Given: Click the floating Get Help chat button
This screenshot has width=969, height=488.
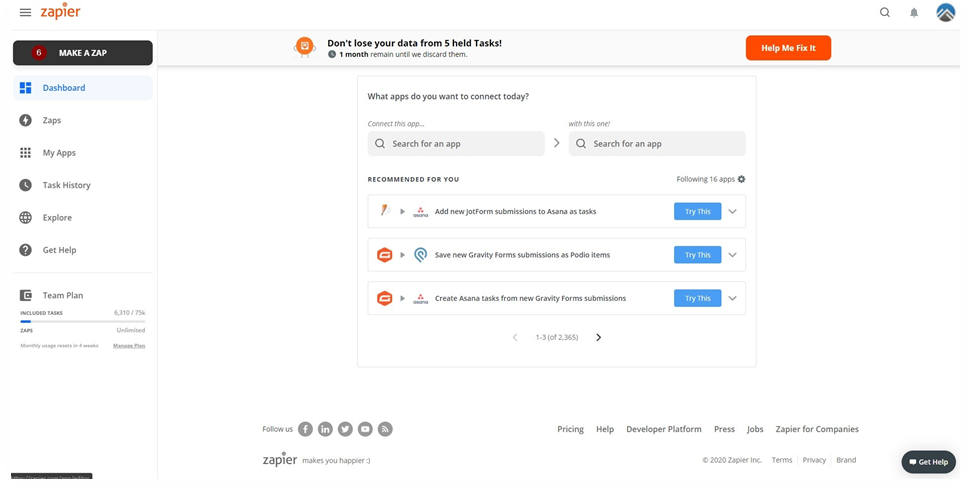Looking at the screenshot, I should coord(928,462).
